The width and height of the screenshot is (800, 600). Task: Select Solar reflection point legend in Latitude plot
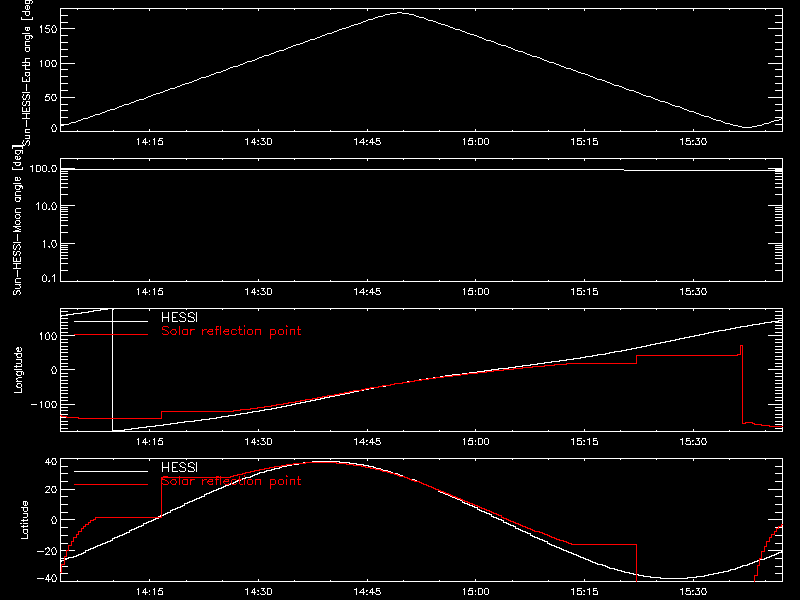(231, 481)
